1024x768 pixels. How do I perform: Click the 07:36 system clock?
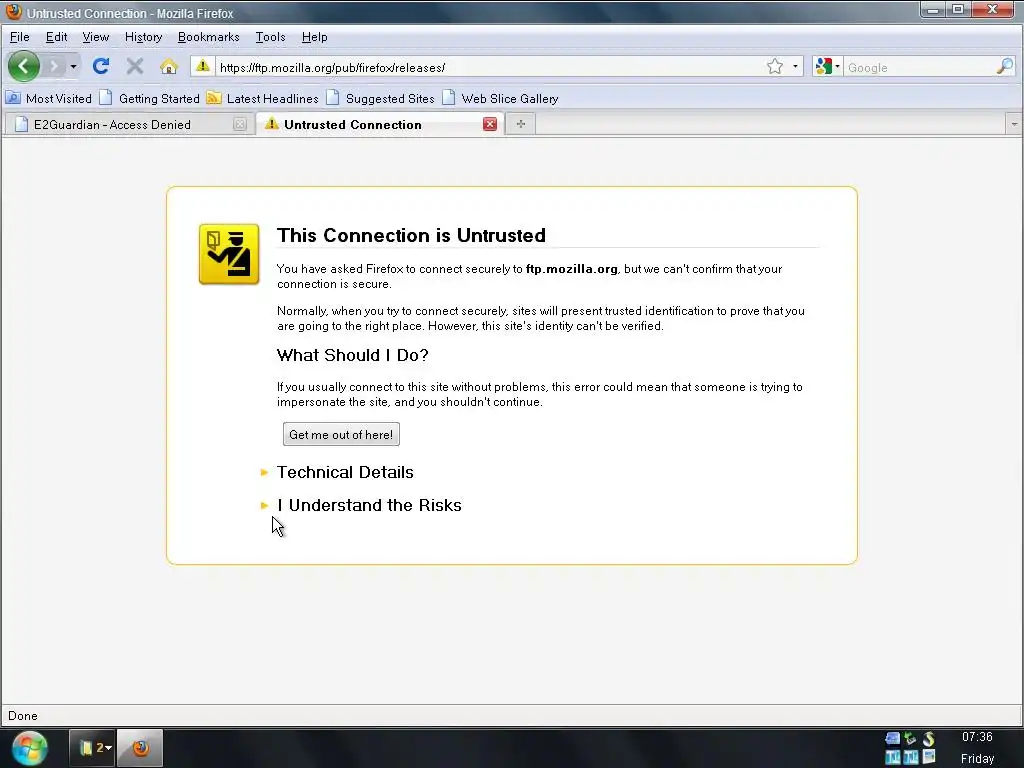[977, 737]
